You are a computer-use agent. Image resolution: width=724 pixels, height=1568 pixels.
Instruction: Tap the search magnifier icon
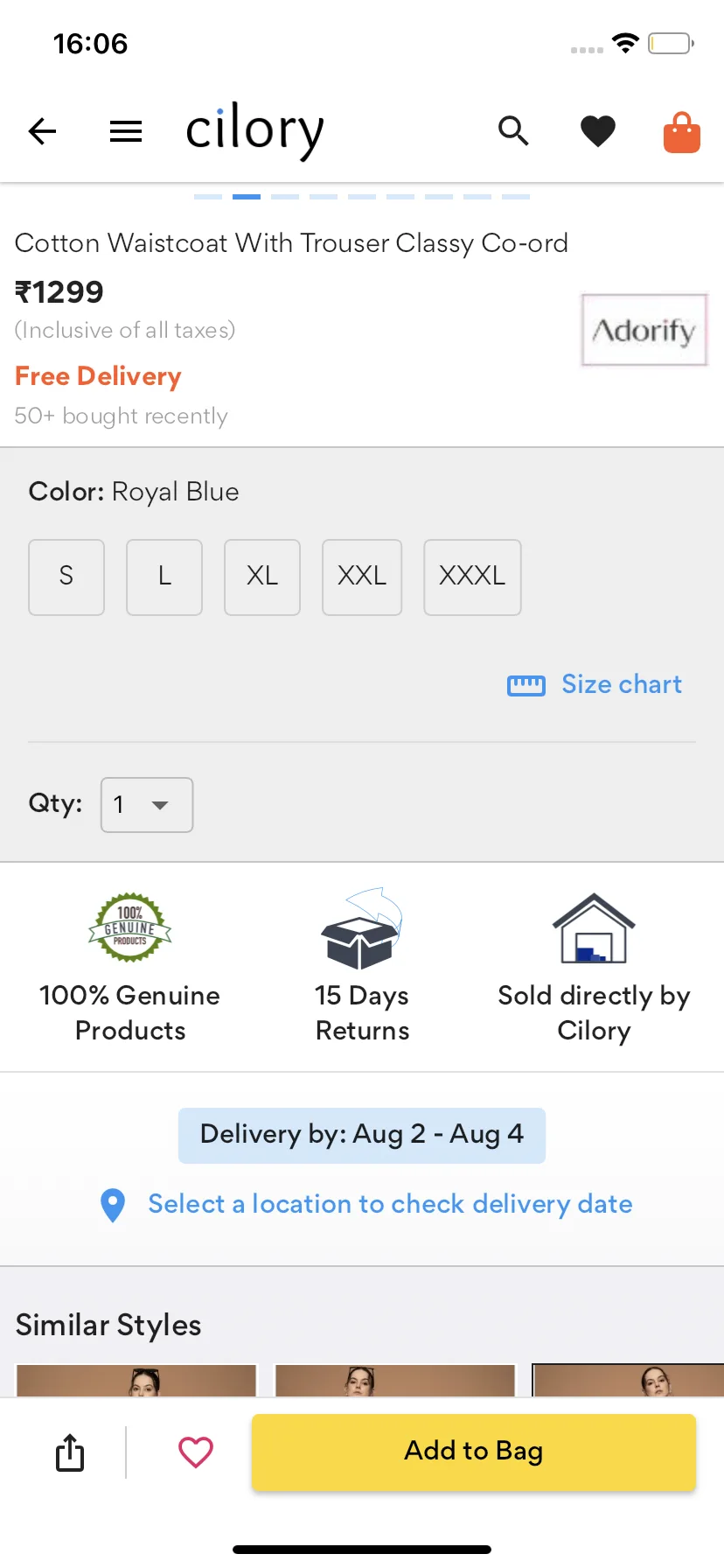513,131
